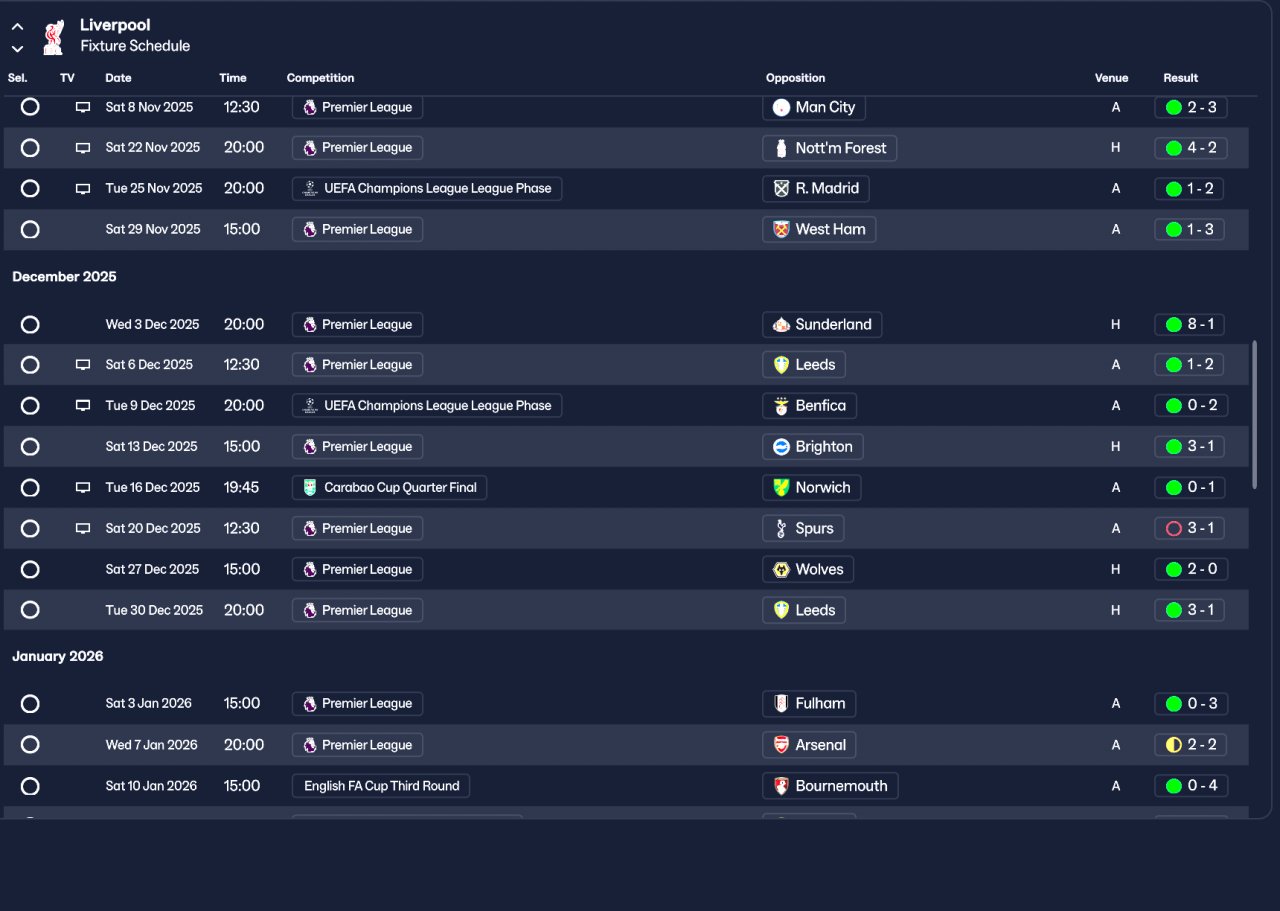Viewport: 1280px width, 911px height.
Task: Click TV icon for R. Madrid match
Action: pos(83,189)
